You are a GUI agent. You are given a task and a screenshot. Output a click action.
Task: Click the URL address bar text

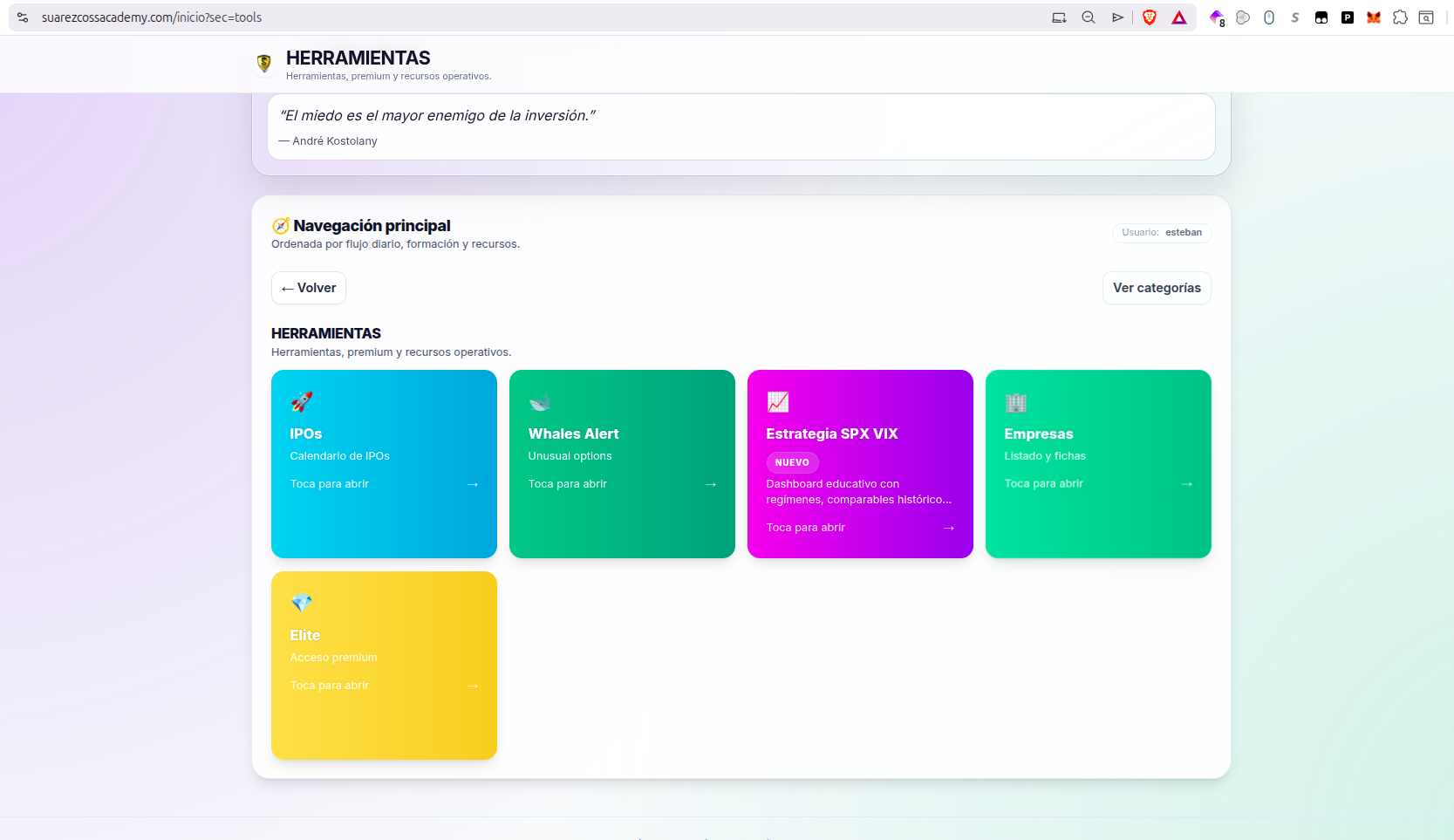point(152,17)
